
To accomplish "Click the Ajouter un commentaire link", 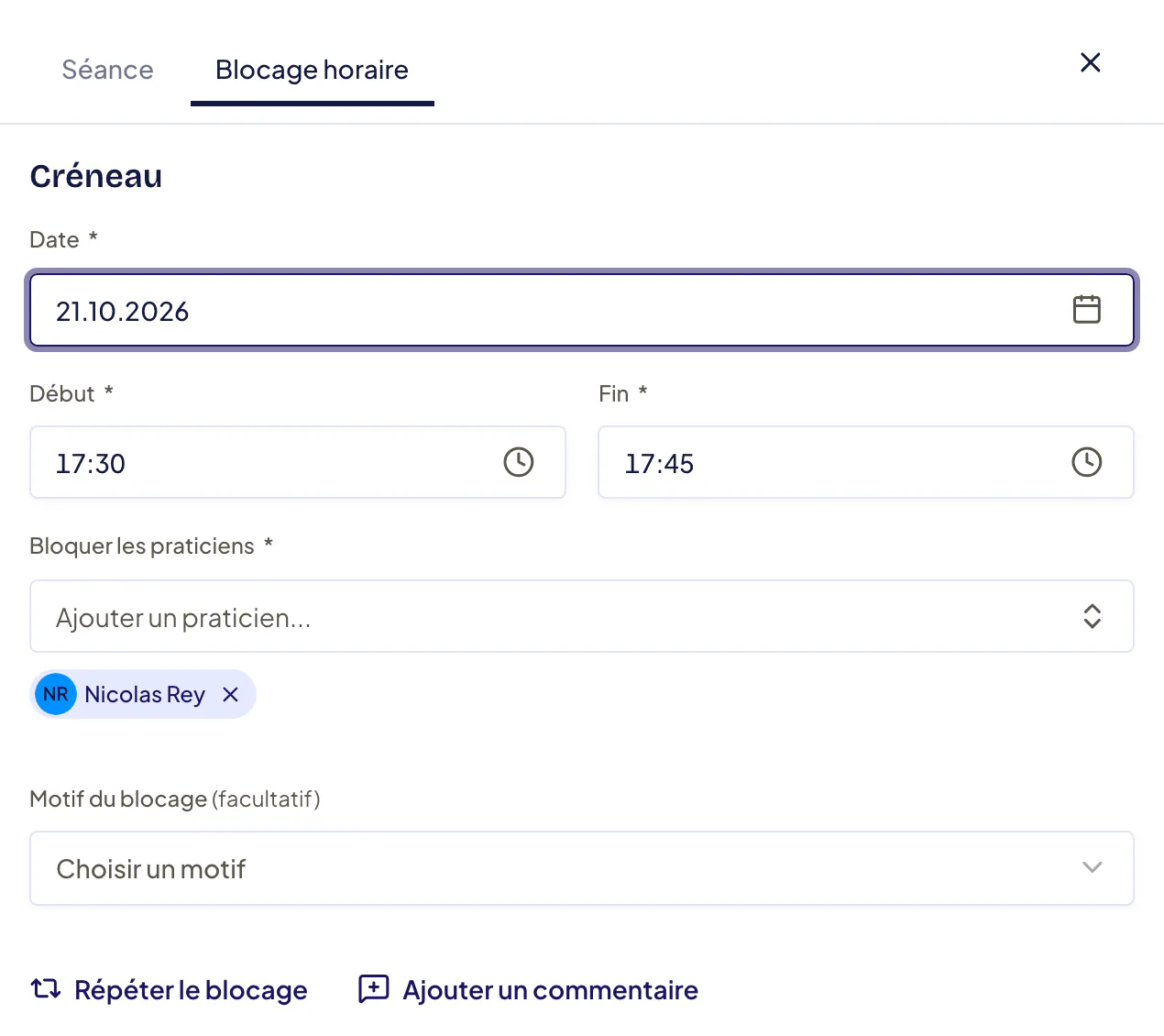I will coord(528,990).
